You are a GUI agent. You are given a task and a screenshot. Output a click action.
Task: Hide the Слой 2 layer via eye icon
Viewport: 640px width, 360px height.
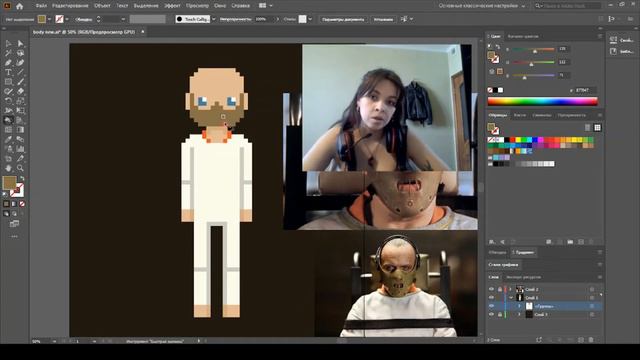coord(491,289)
